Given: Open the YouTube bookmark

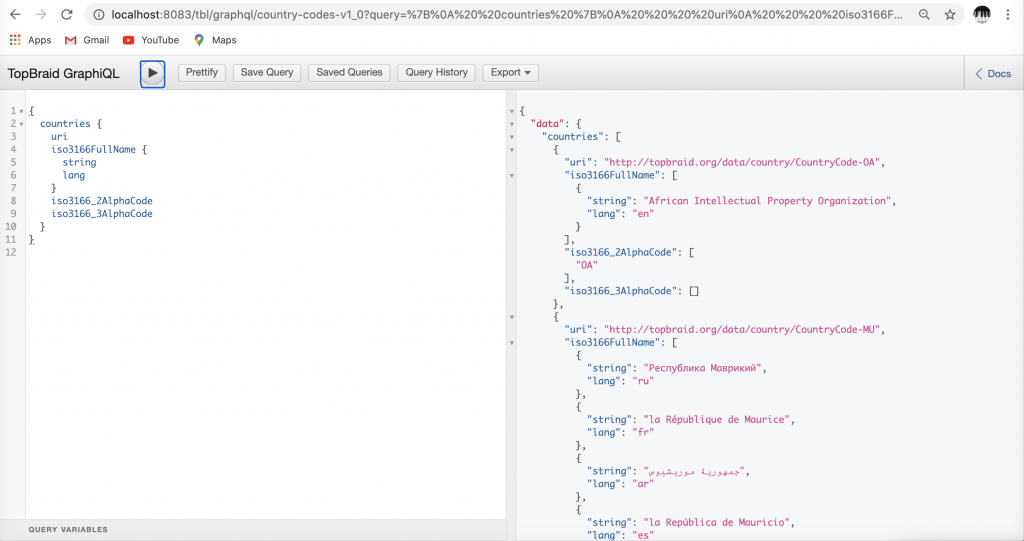Looking at the screenshot, I should pos(151,40).
